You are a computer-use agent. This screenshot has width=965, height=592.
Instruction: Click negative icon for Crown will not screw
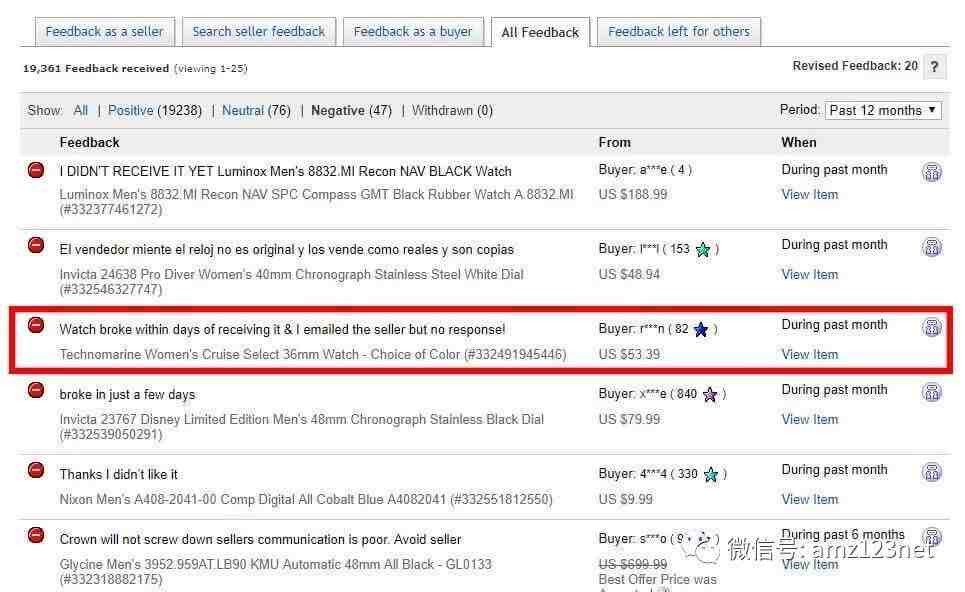tap(36, 535)
